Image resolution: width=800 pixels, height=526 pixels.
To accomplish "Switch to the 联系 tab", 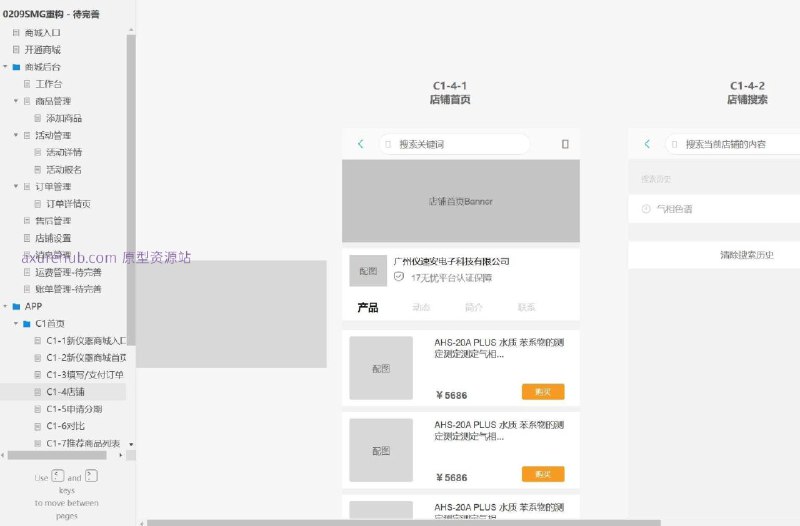I will (x=527, y=307).
